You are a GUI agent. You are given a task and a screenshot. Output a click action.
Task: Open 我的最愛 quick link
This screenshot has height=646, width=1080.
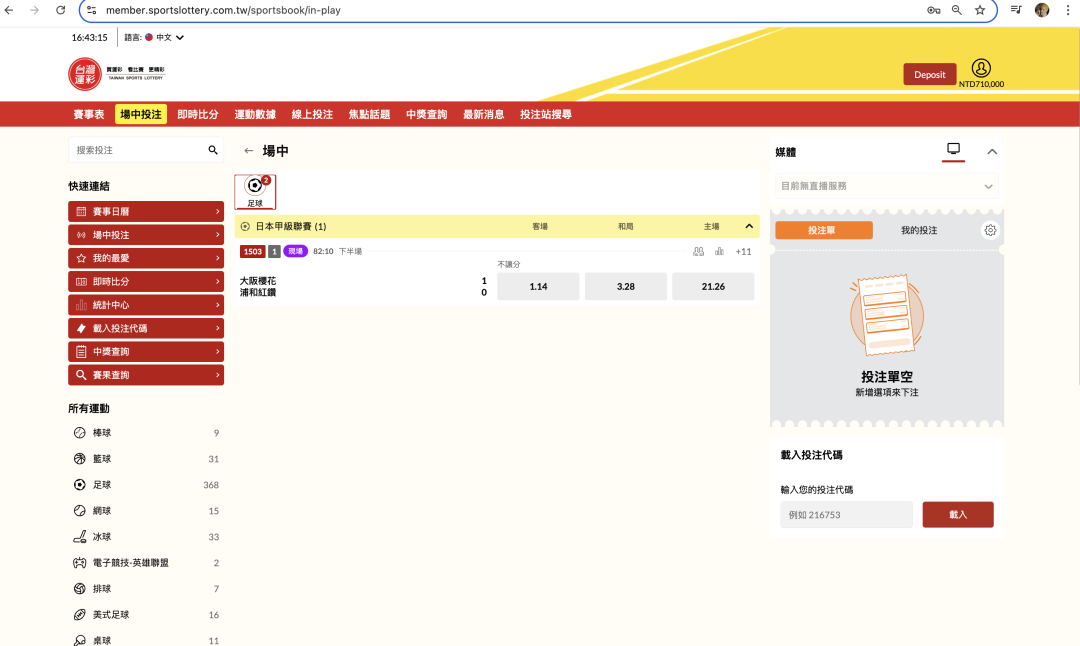[x=146, y=258]
